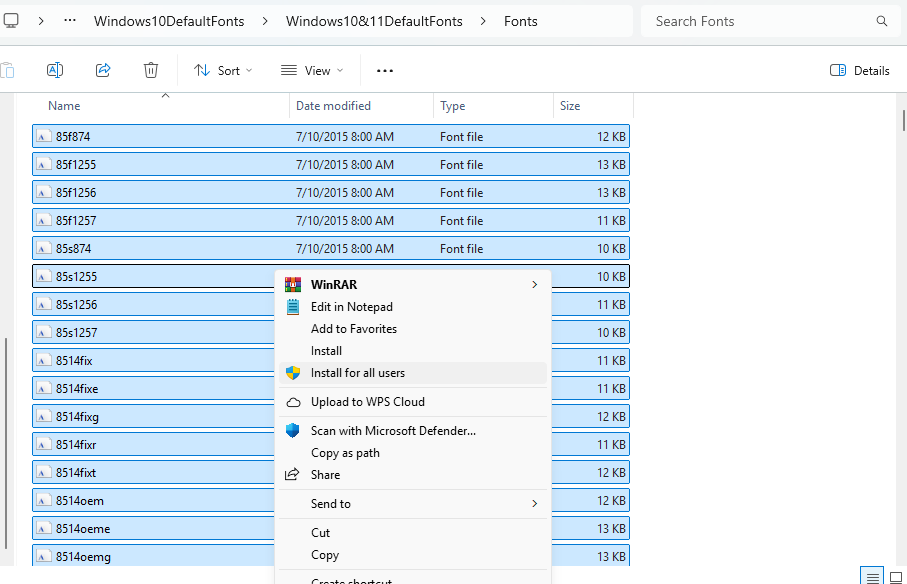The height and width of the screenshot is (584, 907).
Task: Expand hidden path ellipsis in address bar
Action: [70, 21]
